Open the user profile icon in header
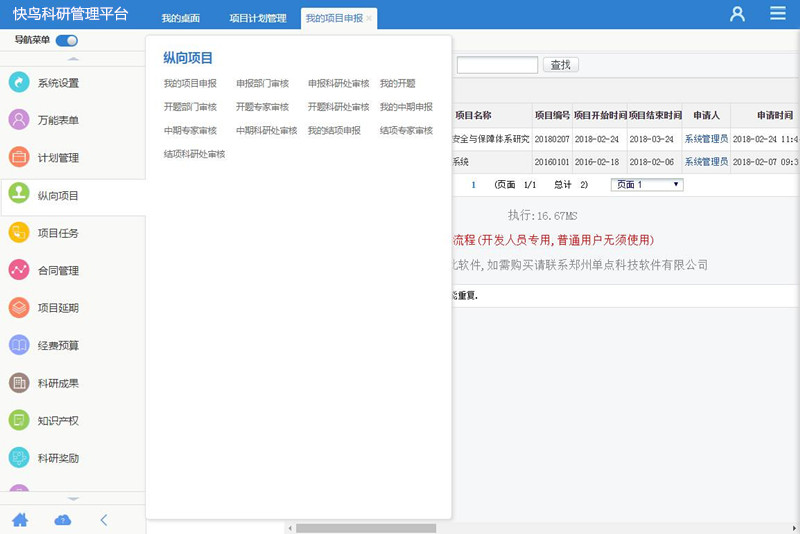This screenshot has height=534, width=800. tap(737, 14)
